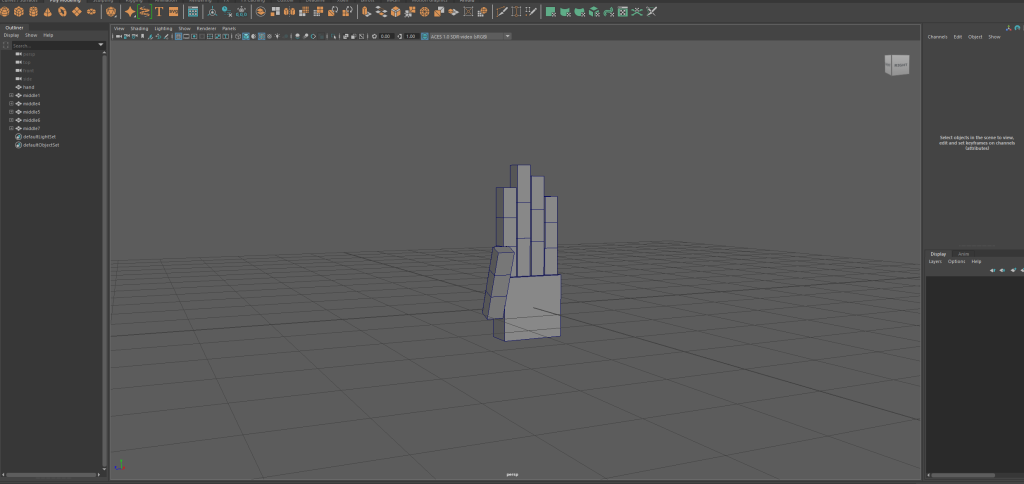Screen dimensions: 1024x484
Task: Toggle the film gate overlay
Action: click(x=187, y=36)
